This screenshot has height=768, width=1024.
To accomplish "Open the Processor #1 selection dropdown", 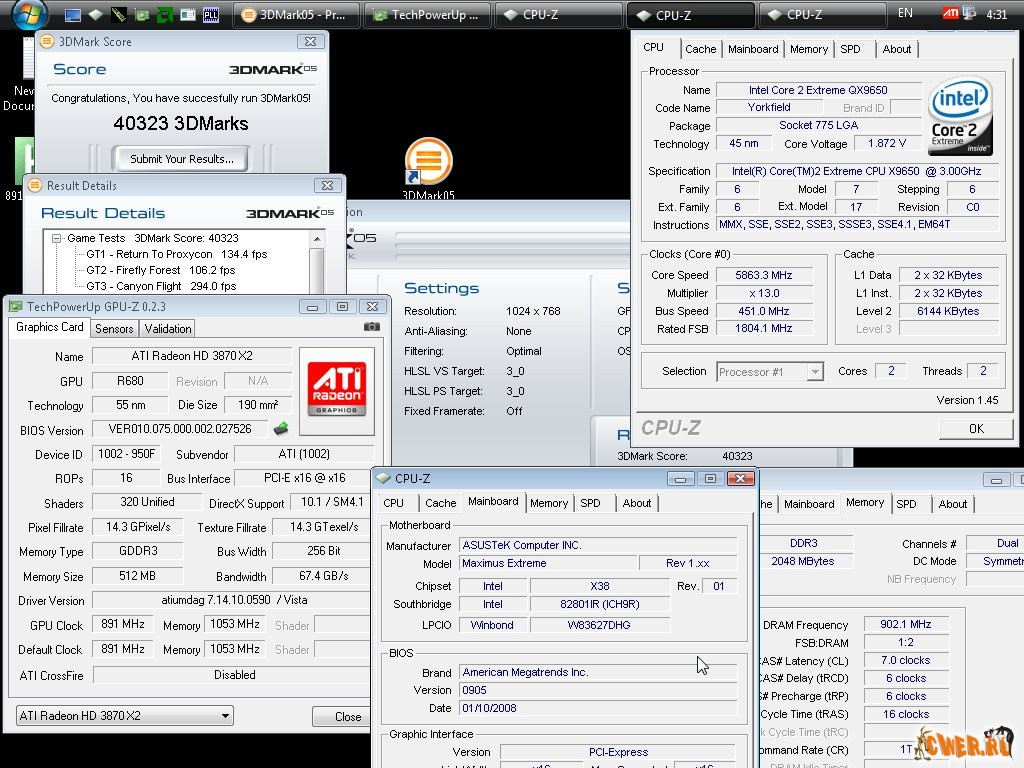I will (x=770, y=372).
